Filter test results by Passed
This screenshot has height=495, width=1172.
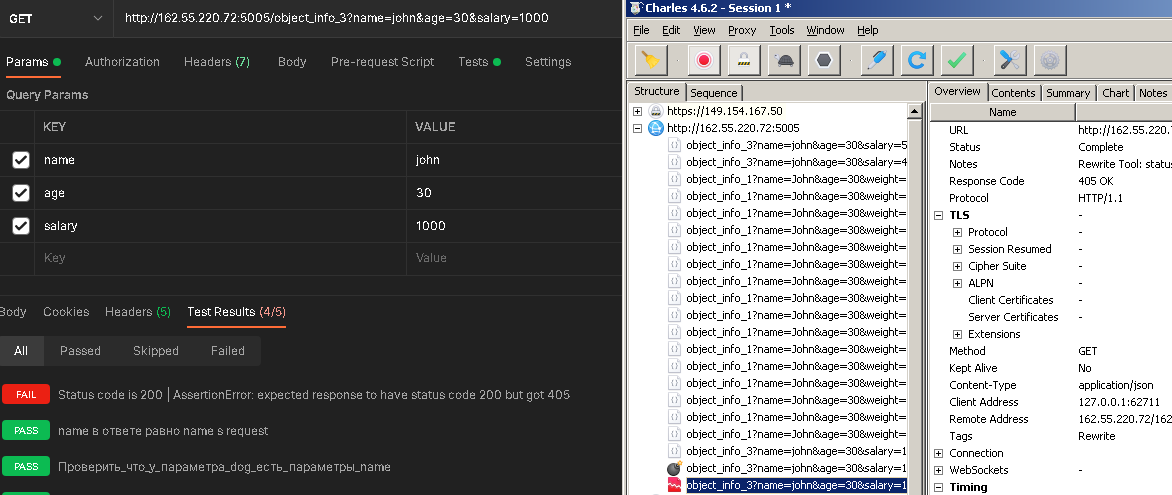coord(80,351)
